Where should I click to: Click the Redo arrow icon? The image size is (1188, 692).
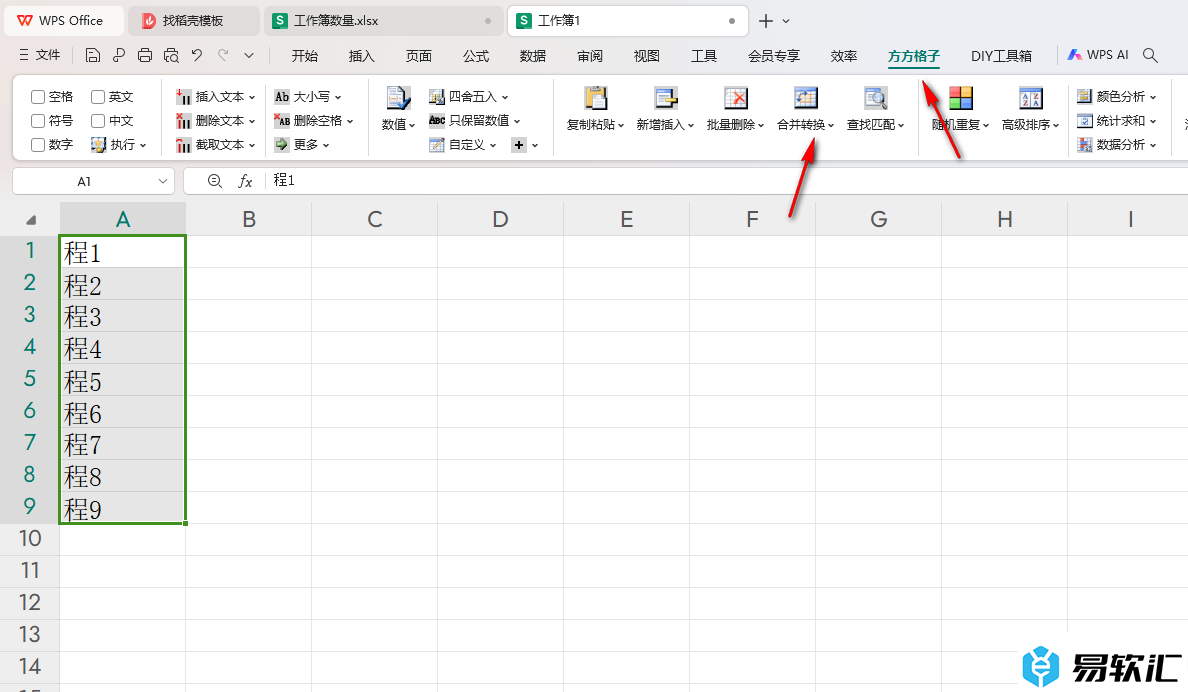(x=223, y=55)
